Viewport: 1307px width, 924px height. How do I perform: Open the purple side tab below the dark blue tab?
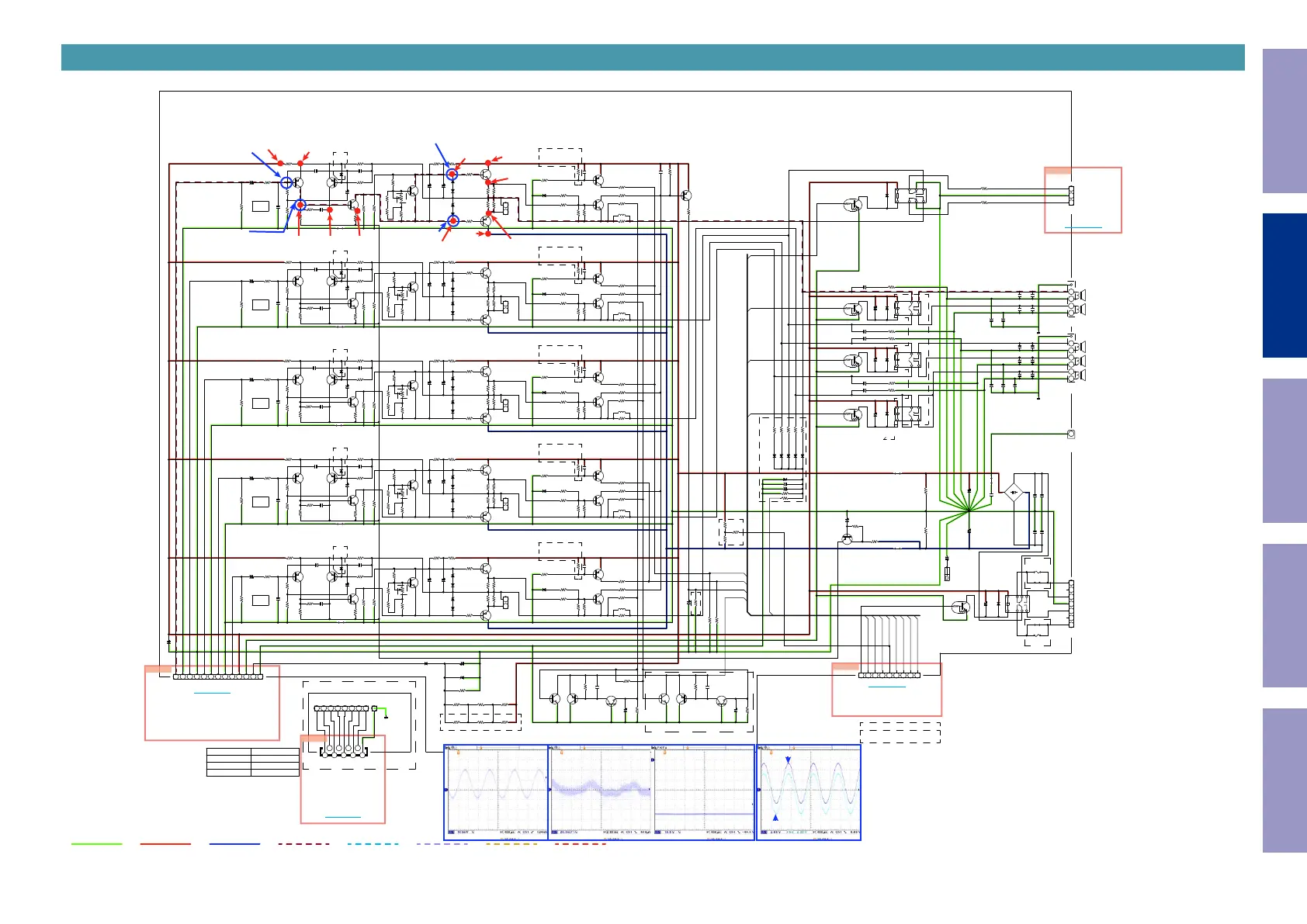click(1284, 451)
